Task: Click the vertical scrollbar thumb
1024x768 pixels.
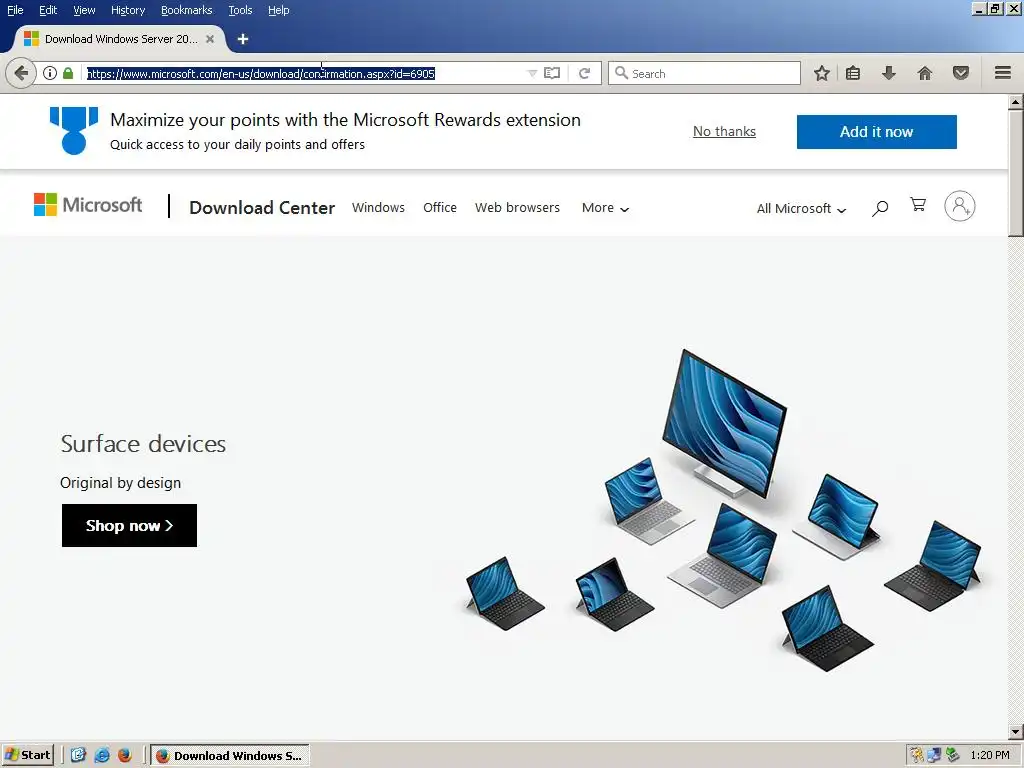Action: pos(1016,173)
